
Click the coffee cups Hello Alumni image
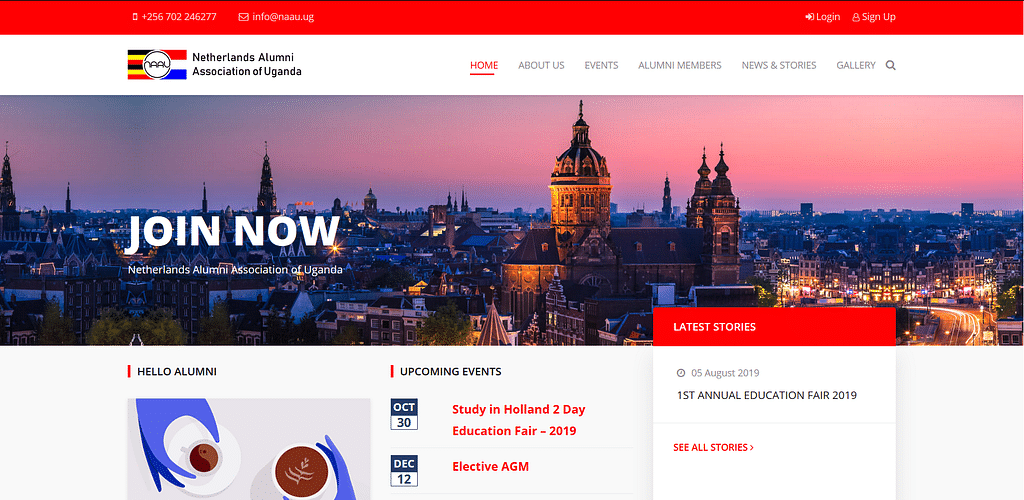pyautogui.click(x=248, y=449)
